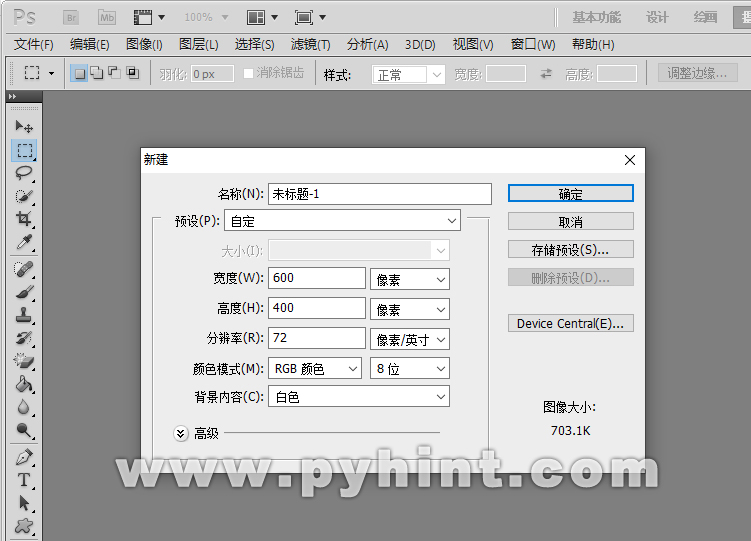Select the Paint Bucket tool
Screen dimensions: 751x541
tap(24, 384)
